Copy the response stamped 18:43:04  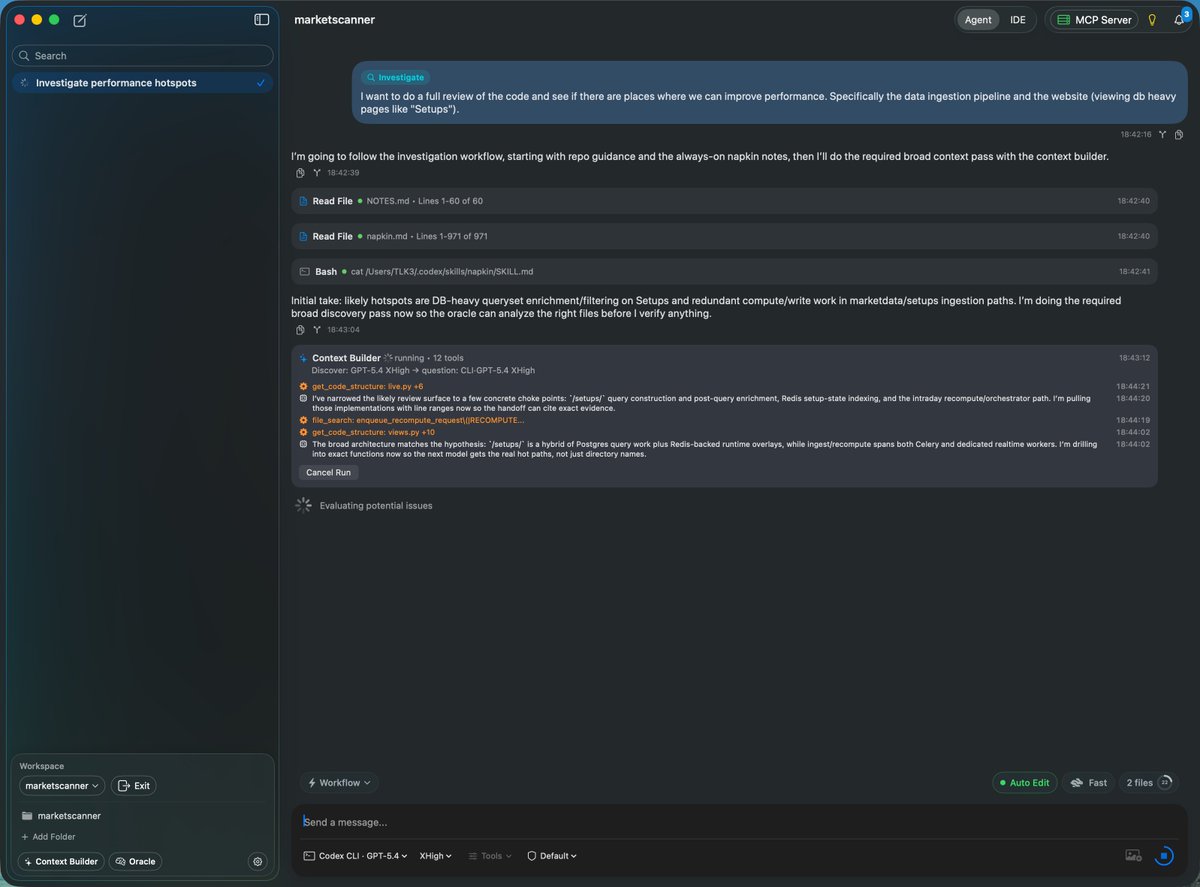pyautogui.click(x=300, y=329)
